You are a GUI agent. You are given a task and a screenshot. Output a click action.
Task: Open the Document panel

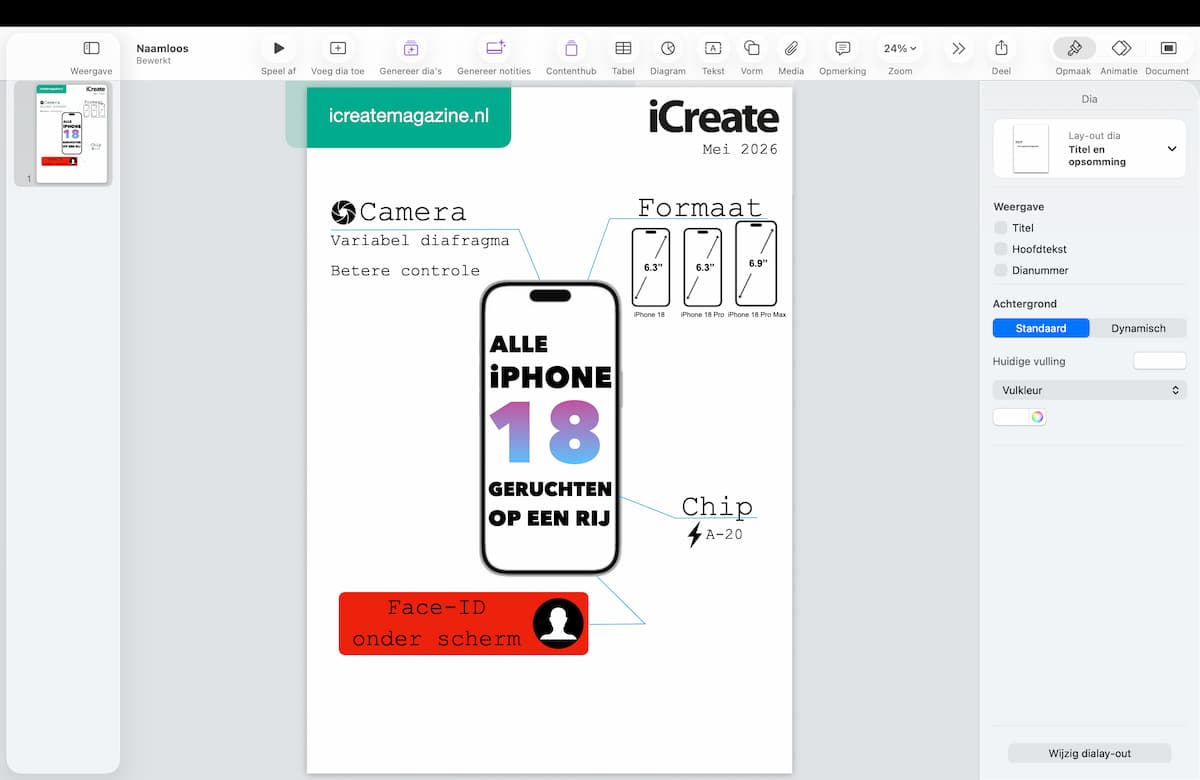(x=1168, y=48)
